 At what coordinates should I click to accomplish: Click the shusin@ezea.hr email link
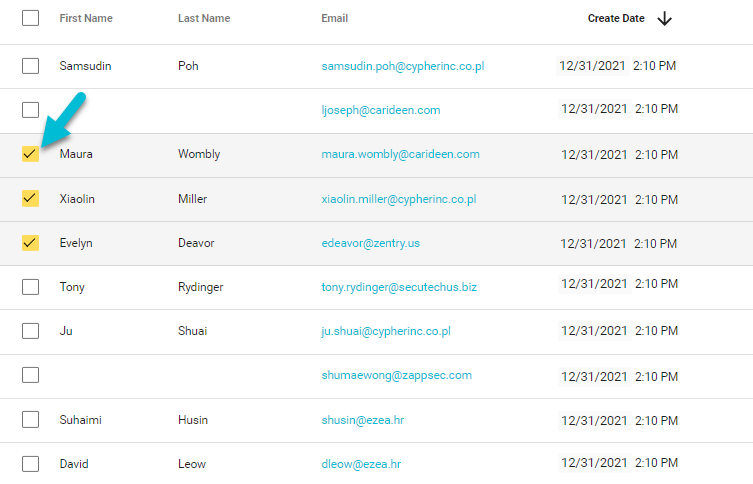362,420
